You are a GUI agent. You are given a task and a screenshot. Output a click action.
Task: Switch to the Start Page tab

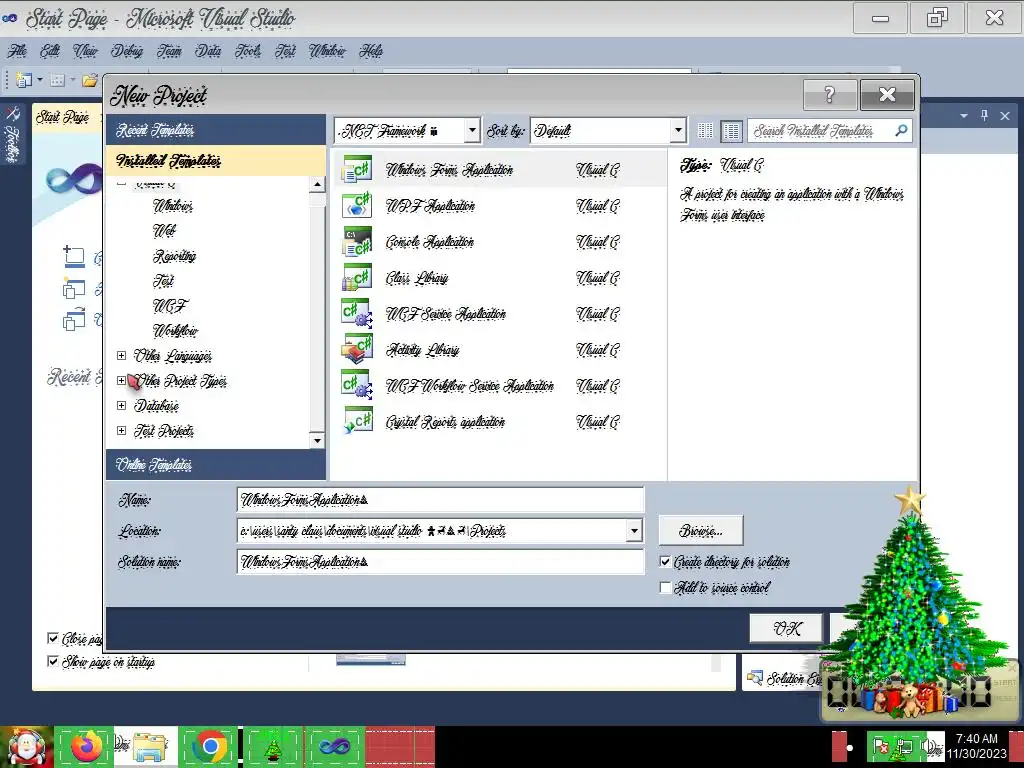tap(63, 118)
